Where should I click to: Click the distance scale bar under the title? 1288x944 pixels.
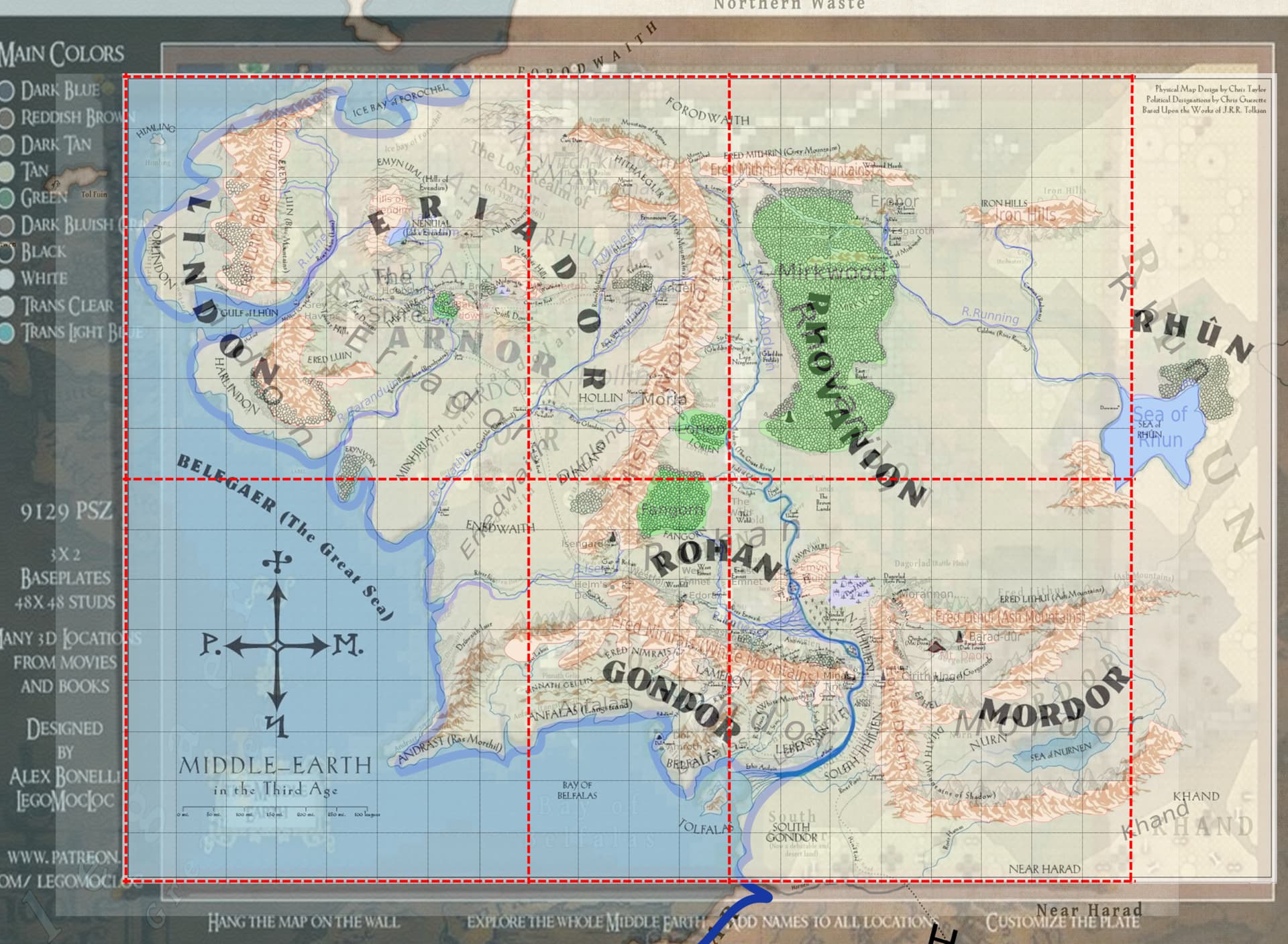[278, 810]
